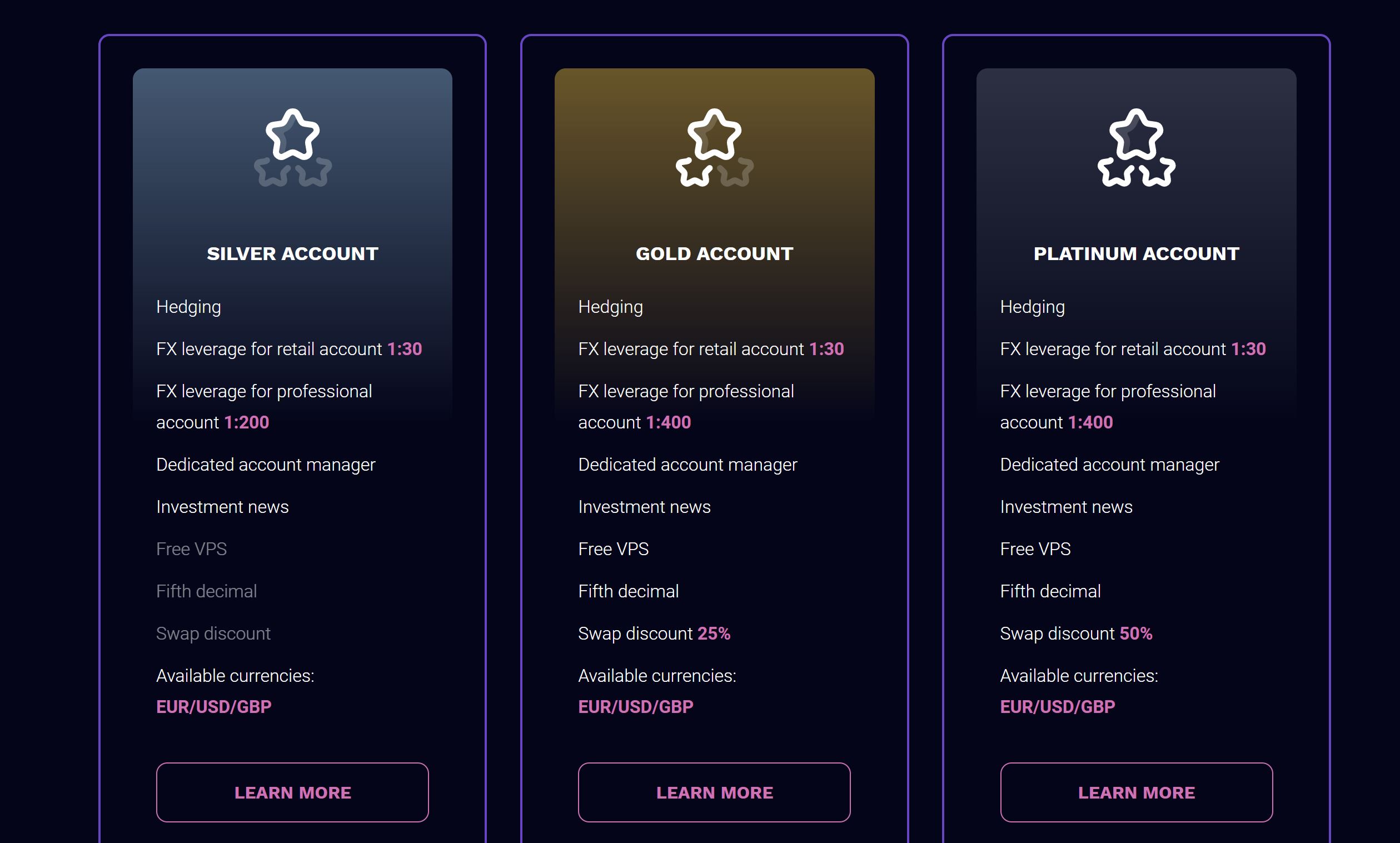This screenshot has width=1400, height=843.
Task: Click EUR/USD/GBP currencies in the Silver card
Action: 213,707
